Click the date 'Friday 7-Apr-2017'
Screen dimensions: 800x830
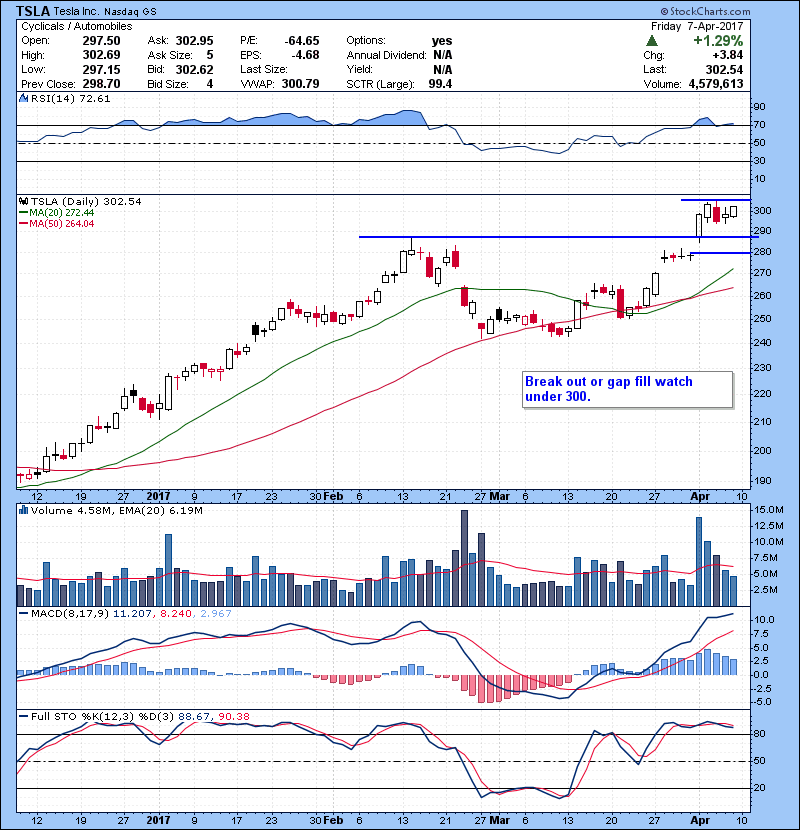tap(697, 26)
